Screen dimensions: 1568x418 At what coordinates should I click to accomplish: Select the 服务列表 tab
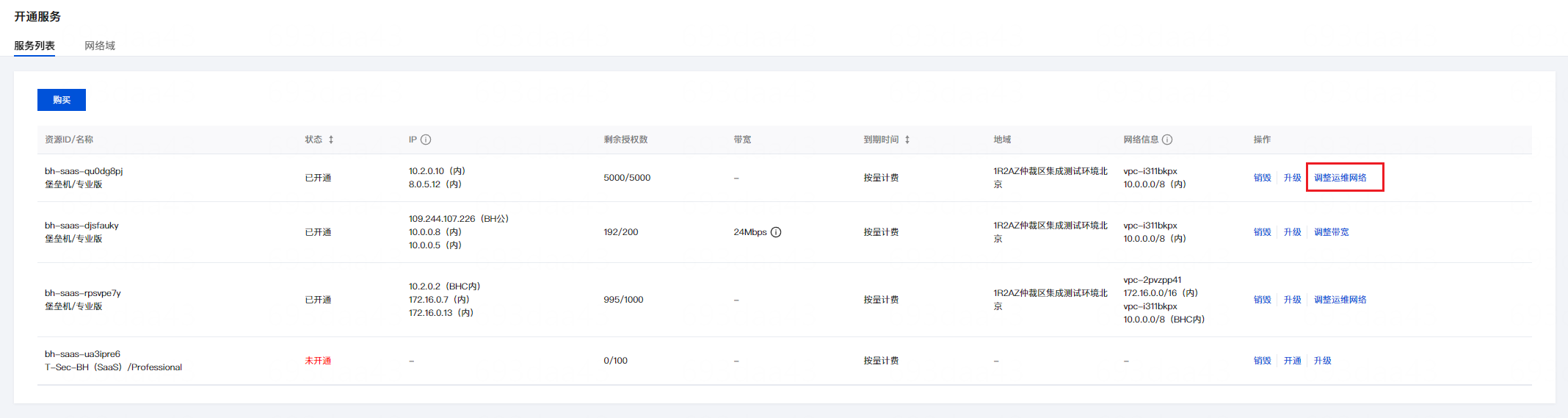pos(35,46)
